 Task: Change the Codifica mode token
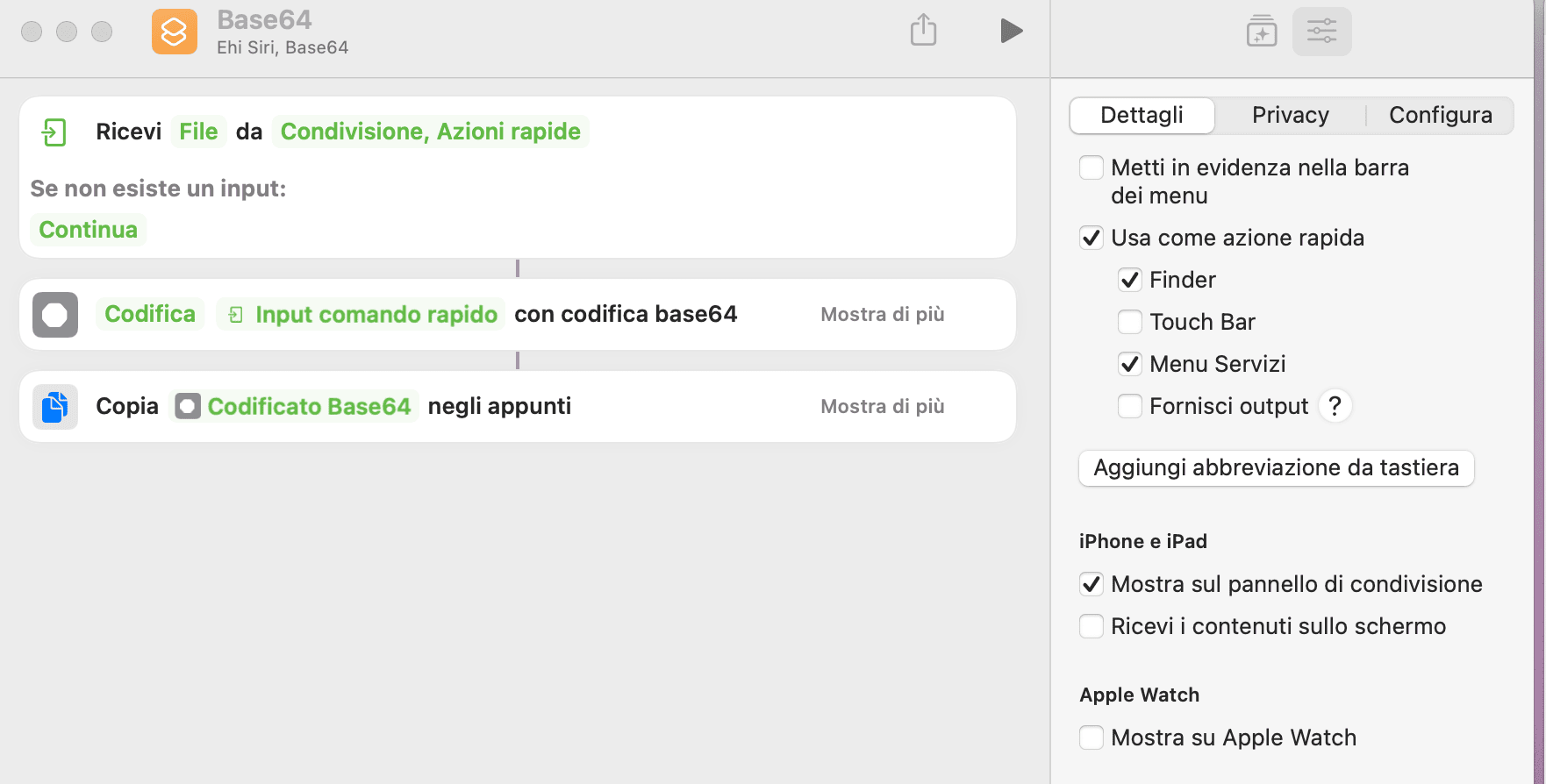click(150, 314)
